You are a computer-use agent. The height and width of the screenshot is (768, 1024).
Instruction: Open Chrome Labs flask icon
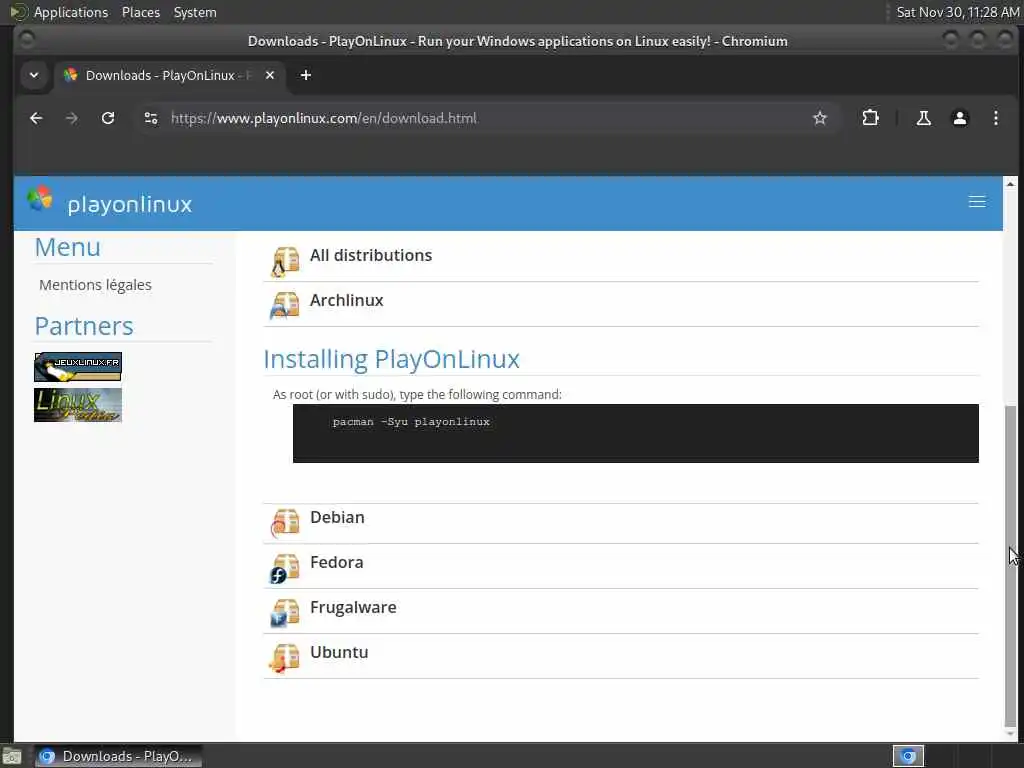click(x=923, y=118)
